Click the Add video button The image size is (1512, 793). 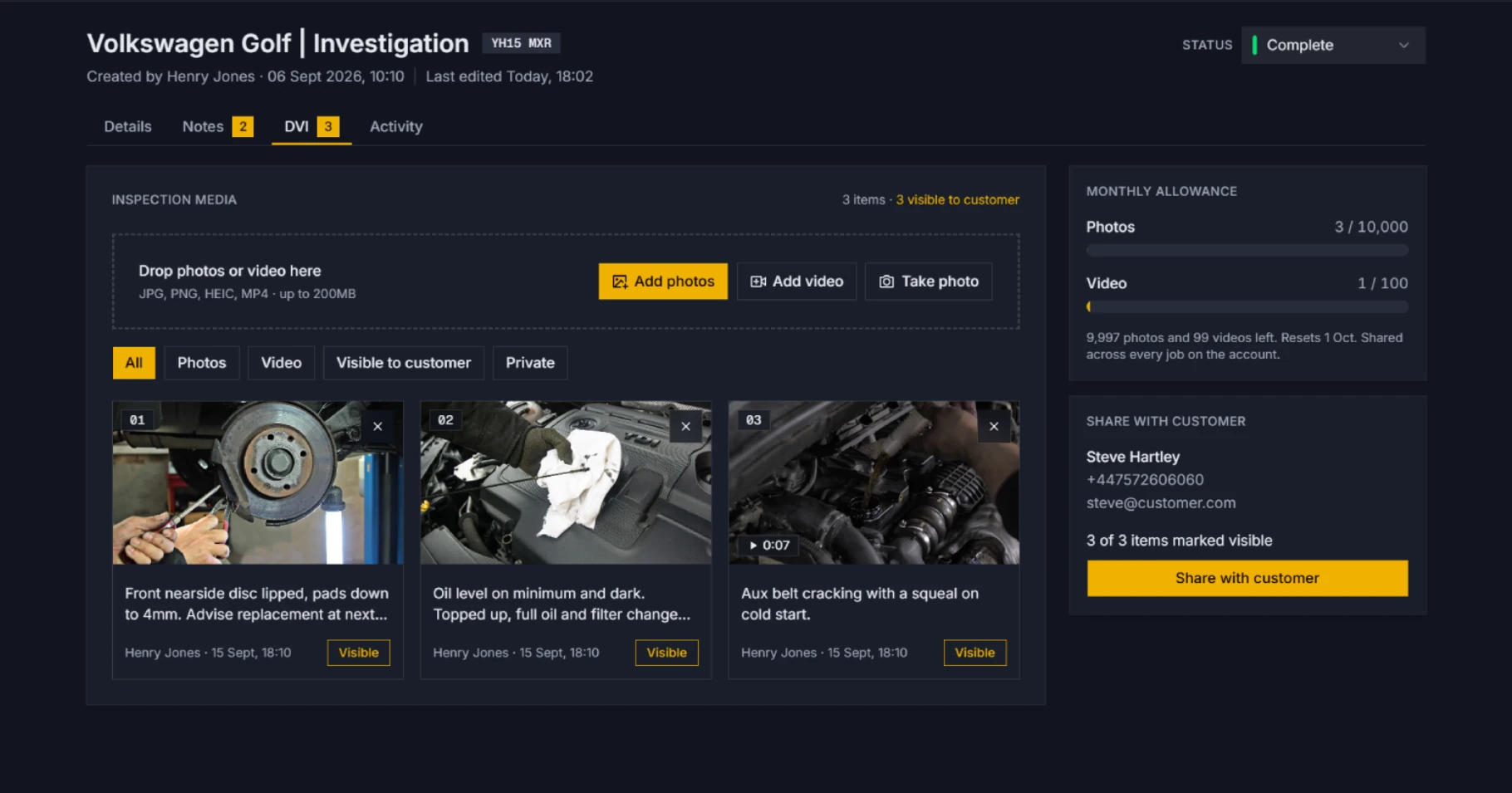(x=797, y=281)
